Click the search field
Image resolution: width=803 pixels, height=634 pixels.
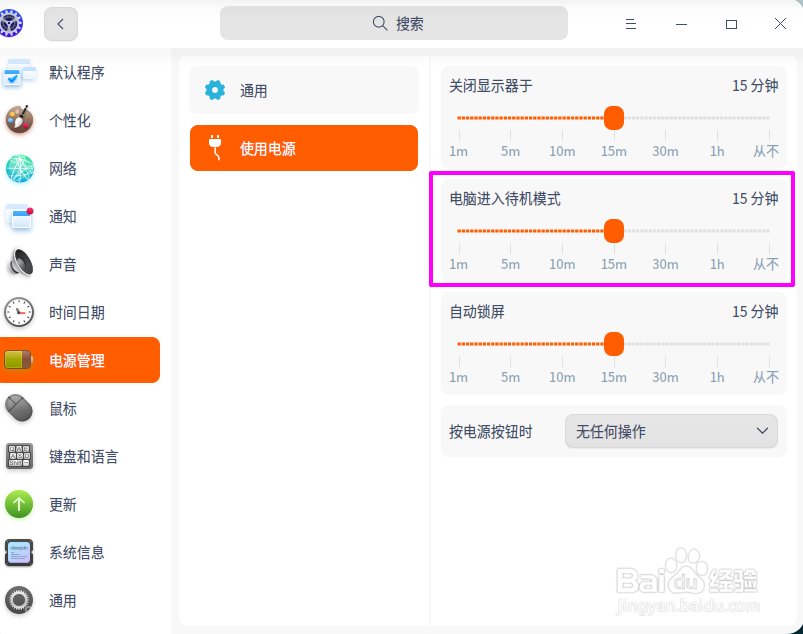tap(393, 23)
